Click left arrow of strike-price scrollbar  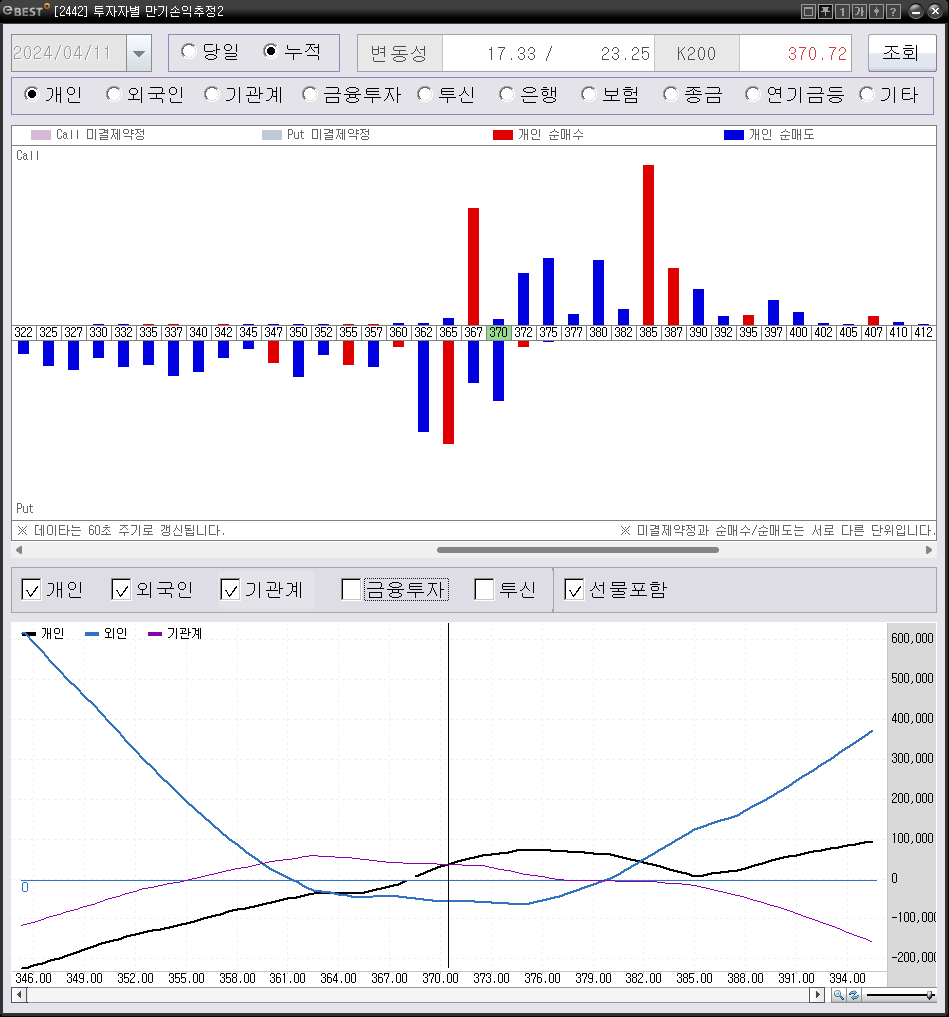pyautogui.click(x=19, y=550)
